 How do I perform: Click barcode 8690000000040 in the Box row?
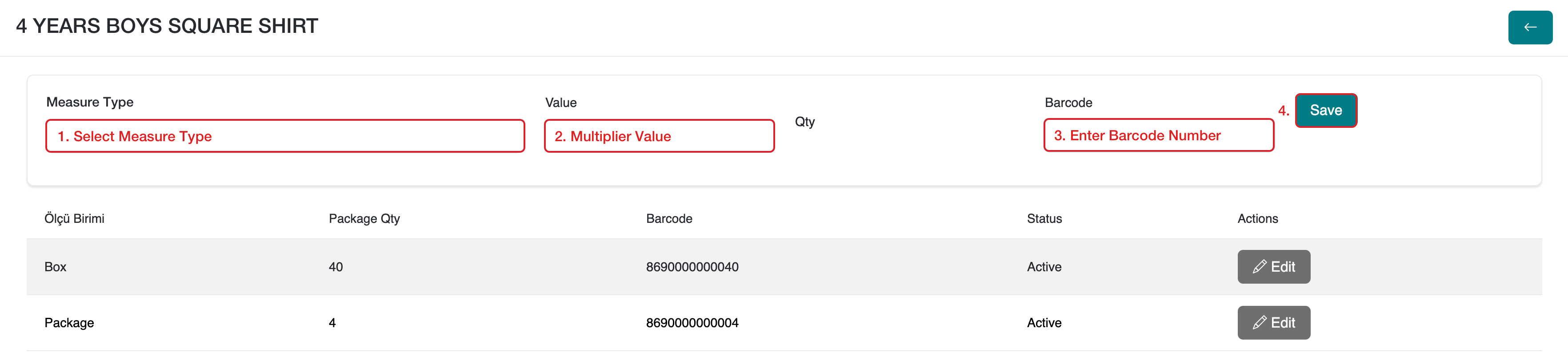(692, 267)
